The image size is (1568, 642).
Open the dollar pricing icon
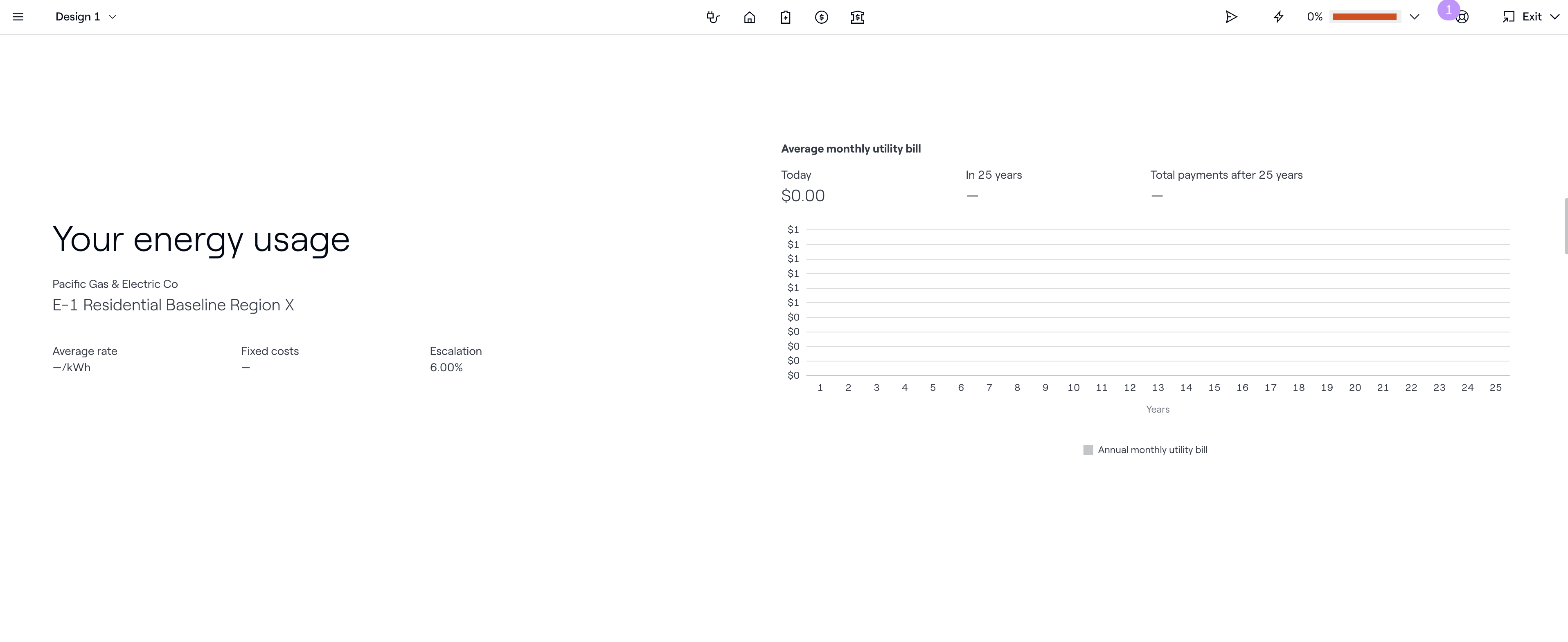[x=821, y=17]
